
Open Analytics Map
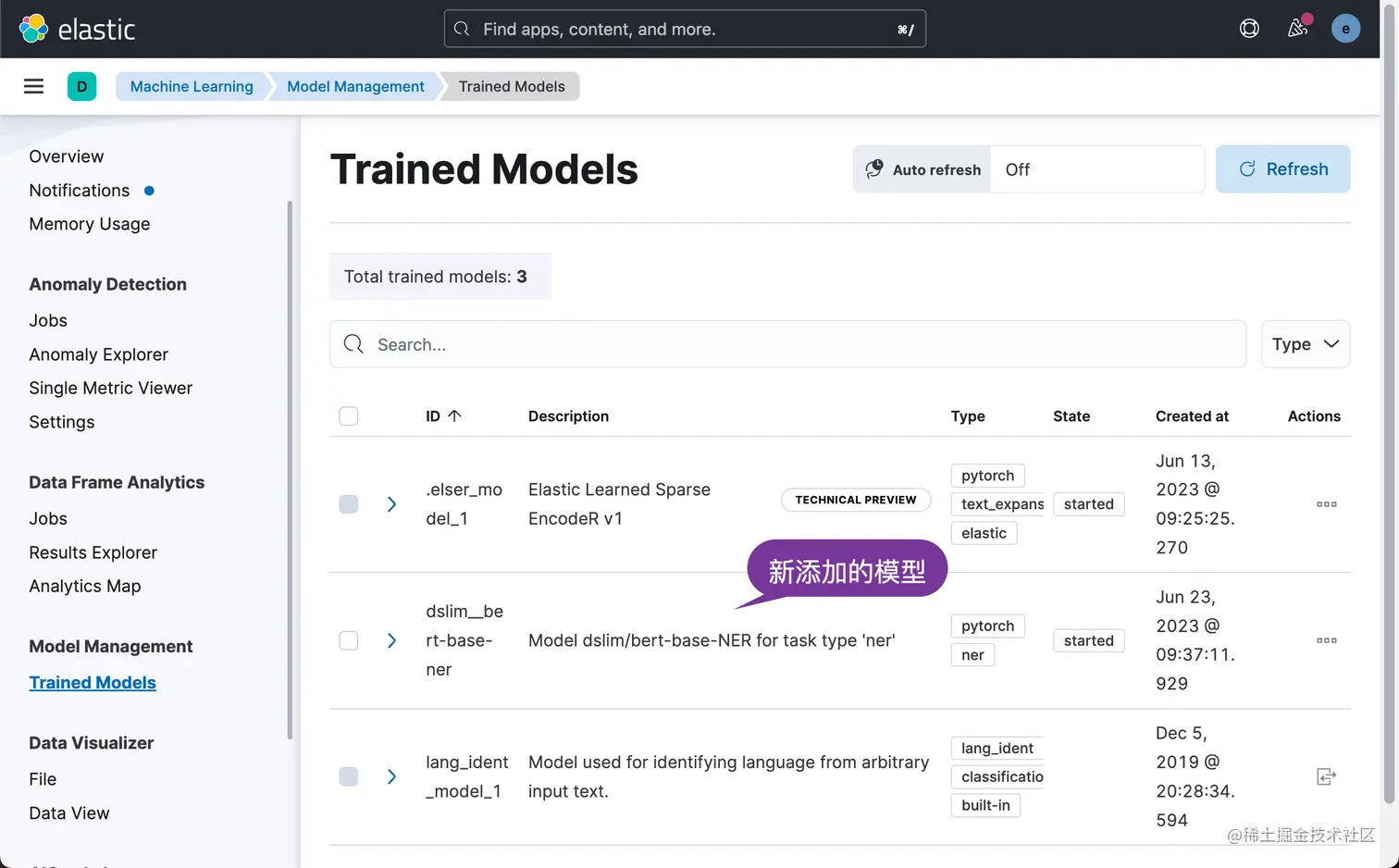point(85,586)
